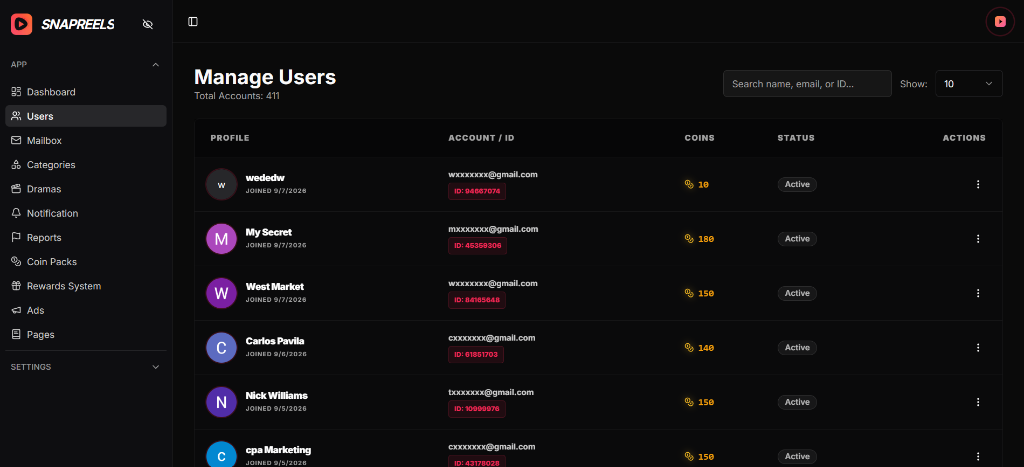This screenshot has width=1024, height=467.
Task: Click the ID: 61851703 badge
Action: click(476, 355)
